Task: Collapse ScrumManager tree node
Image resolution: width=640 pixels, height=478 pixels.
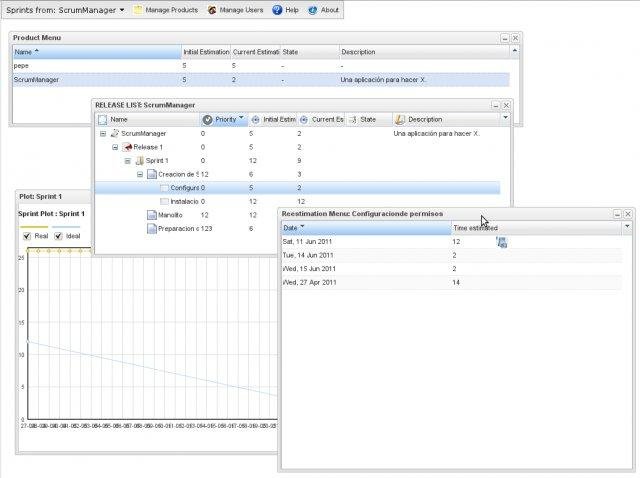Action: click(x=103, y=133)
